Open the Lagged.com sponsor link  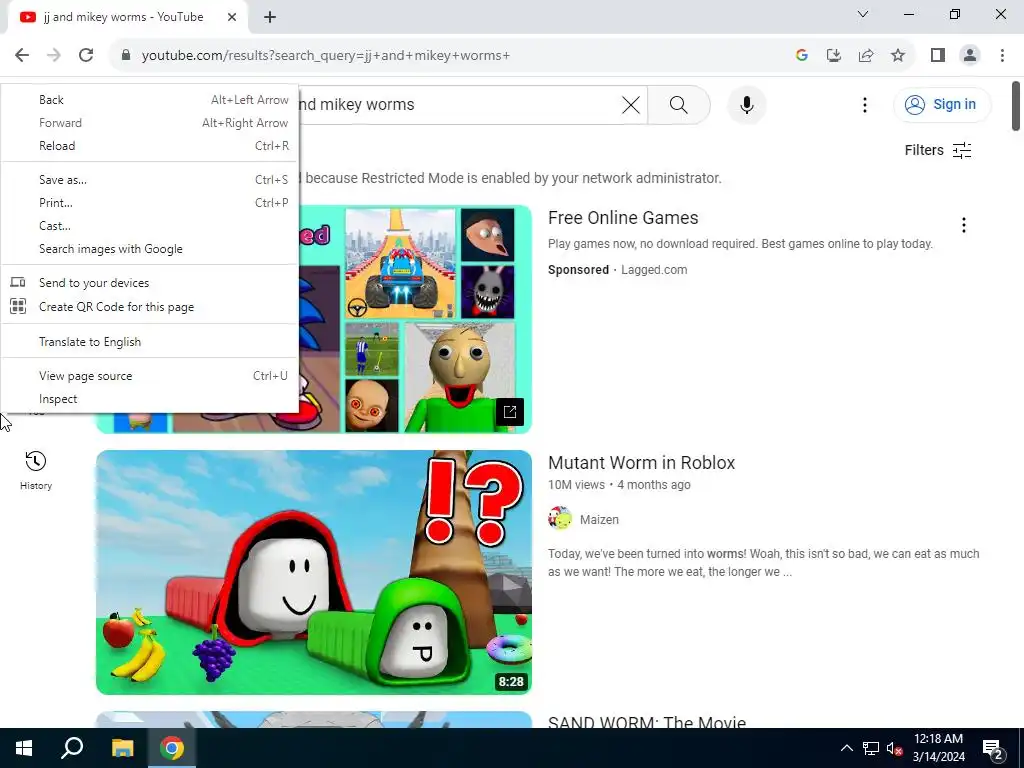click(654, 270)
